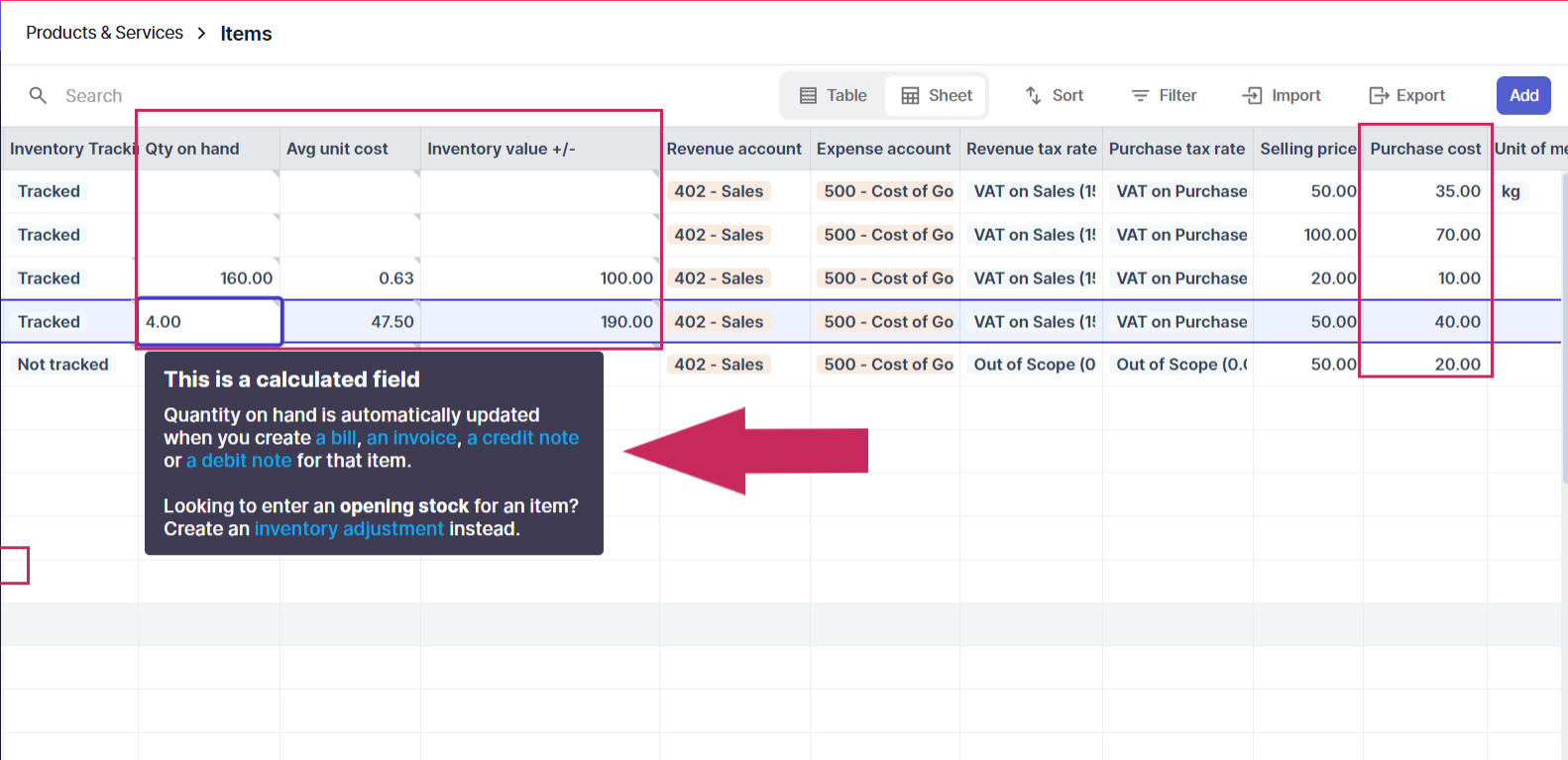Switch to Sheet view

pyautogui.click(x=936, y=95)
